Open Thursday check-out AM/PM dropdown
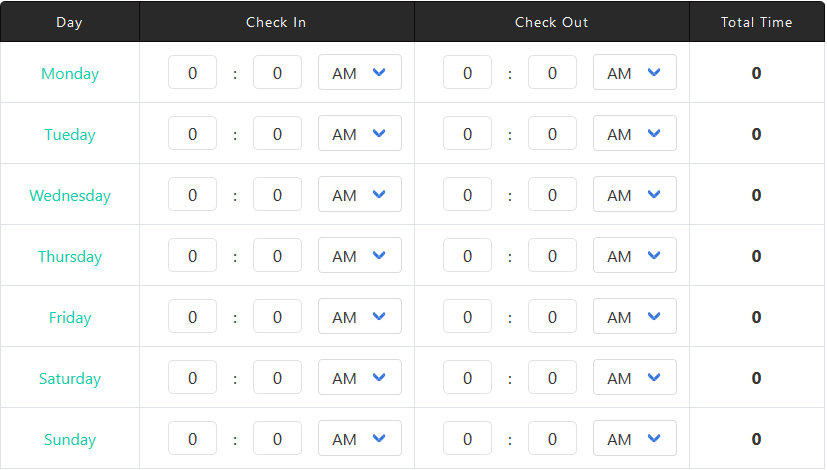827x470 pixels. 634,255
